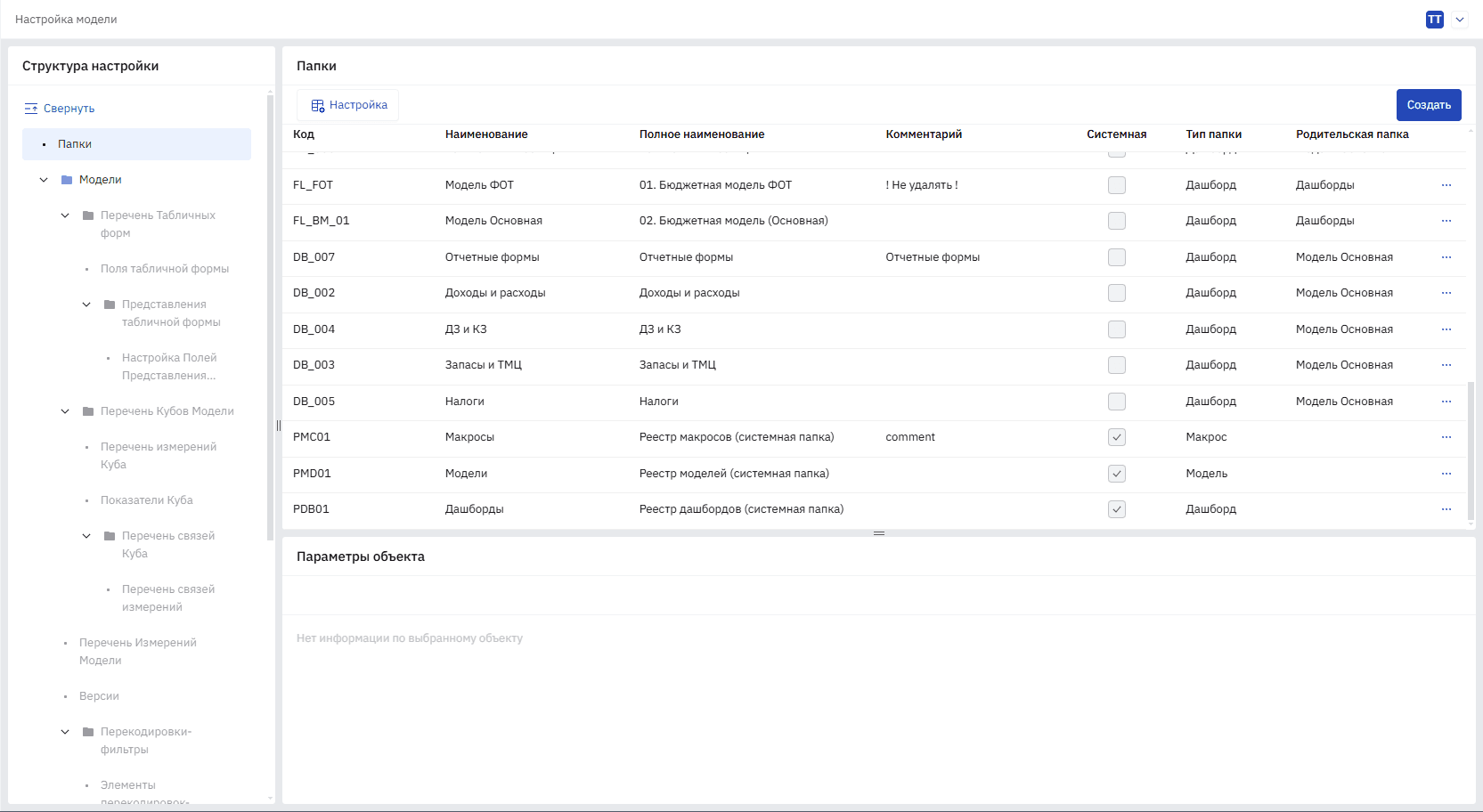
Task: Open row actions menu for DB_002
Action: (1446, 293)
